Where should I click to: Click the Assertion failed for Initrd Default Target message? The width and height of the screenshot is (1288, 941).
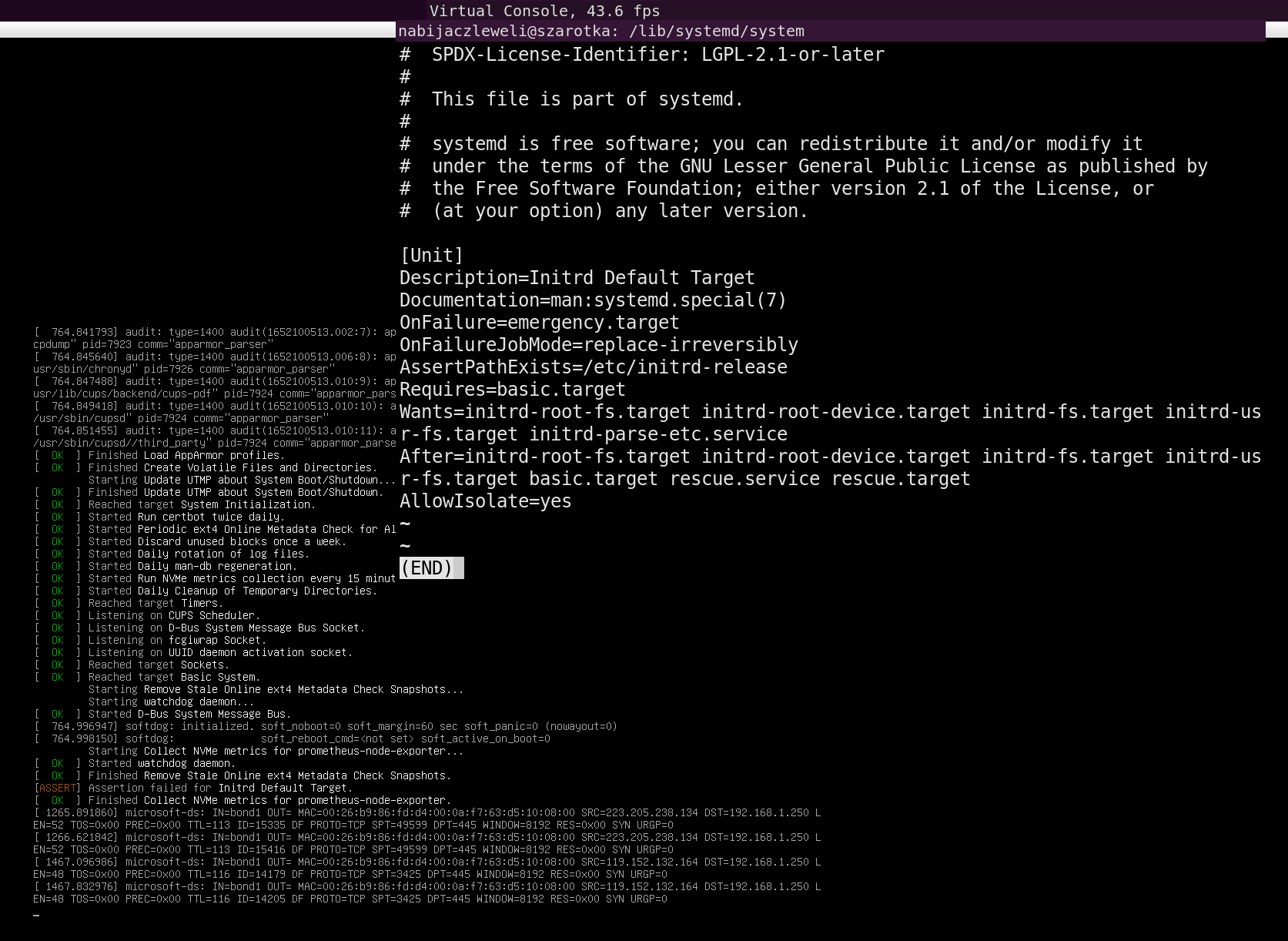[219, 788]
